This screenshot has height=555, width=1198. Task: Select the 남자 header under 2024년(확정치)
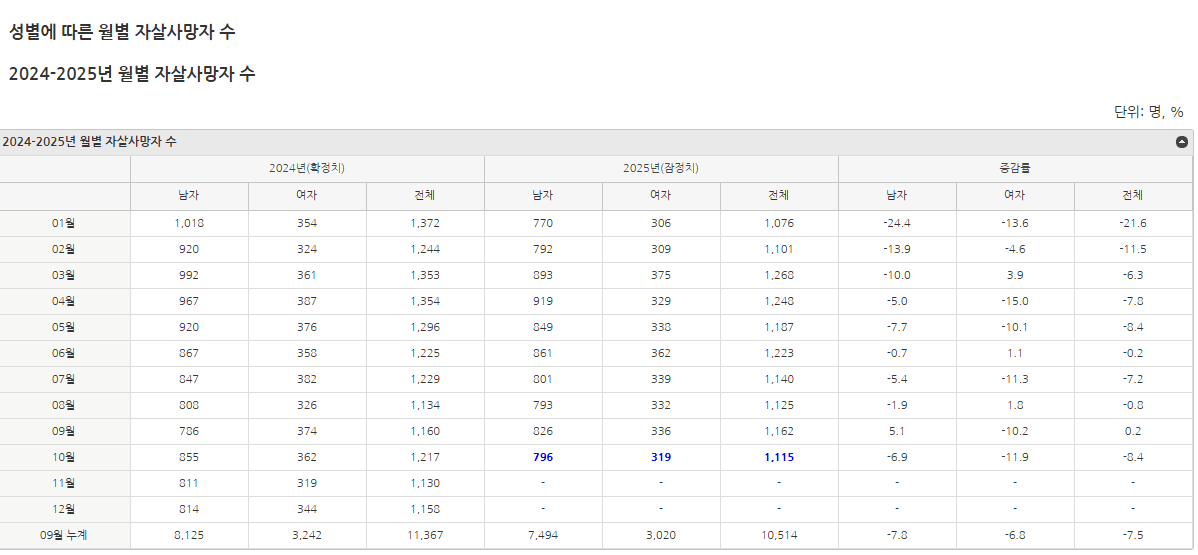tap(189, 196)
